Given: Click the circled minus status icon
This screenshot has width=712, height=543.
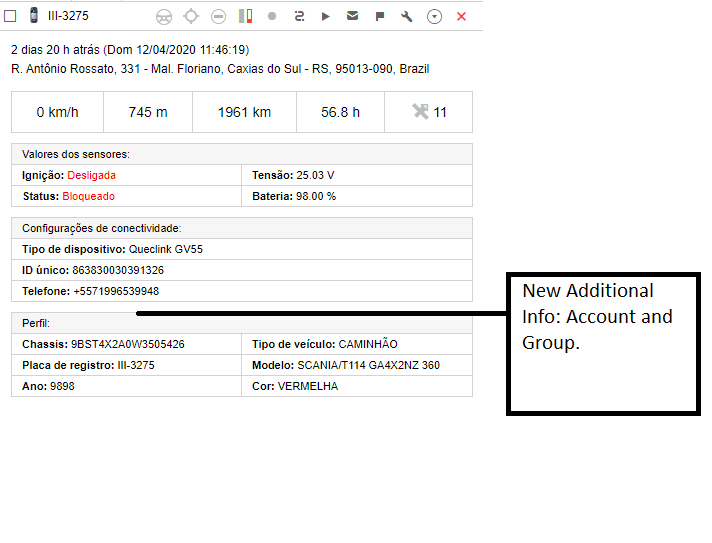Looking at the screenshot, I should pos(218,17).
